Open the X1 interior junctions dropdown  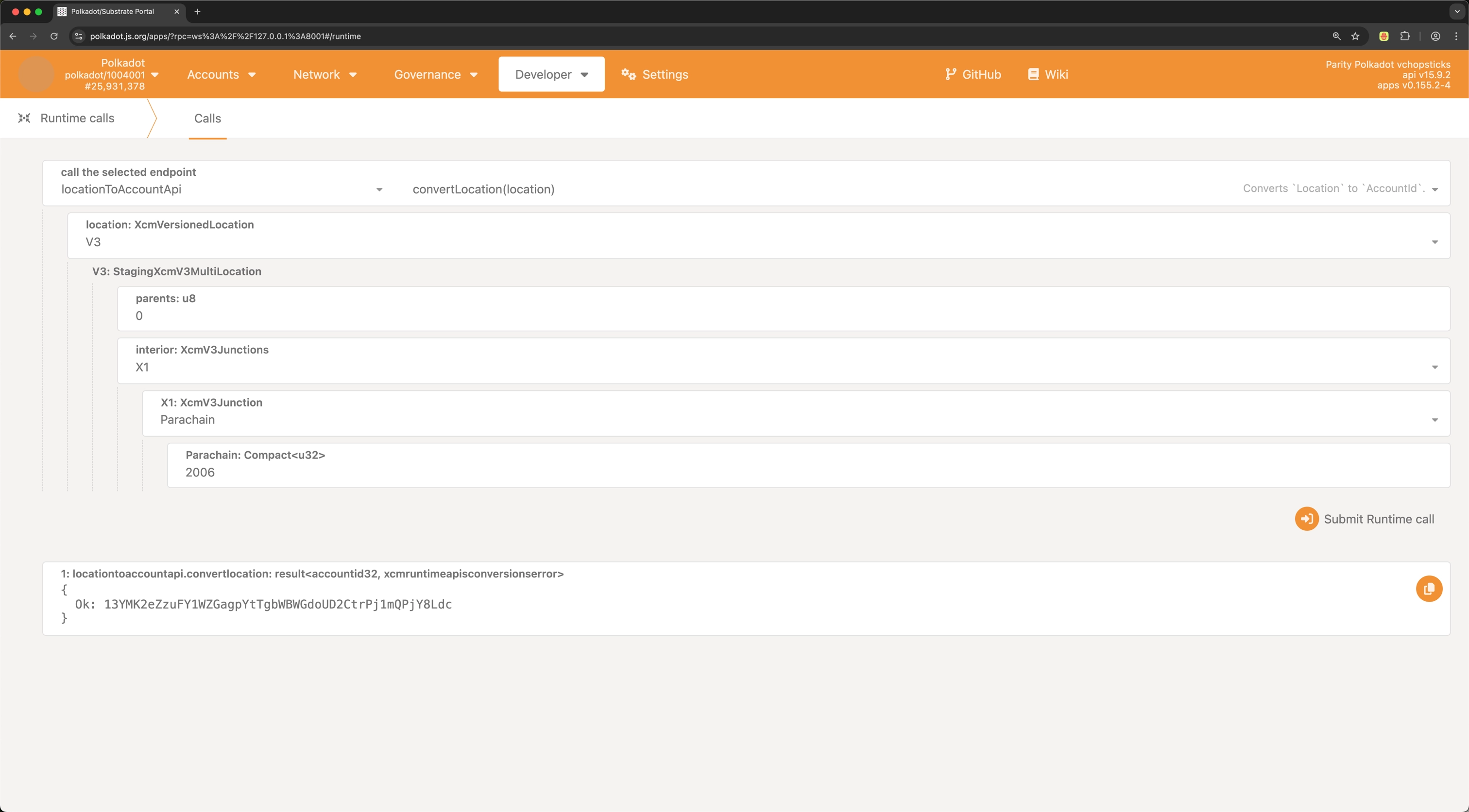coord(1434,367)
